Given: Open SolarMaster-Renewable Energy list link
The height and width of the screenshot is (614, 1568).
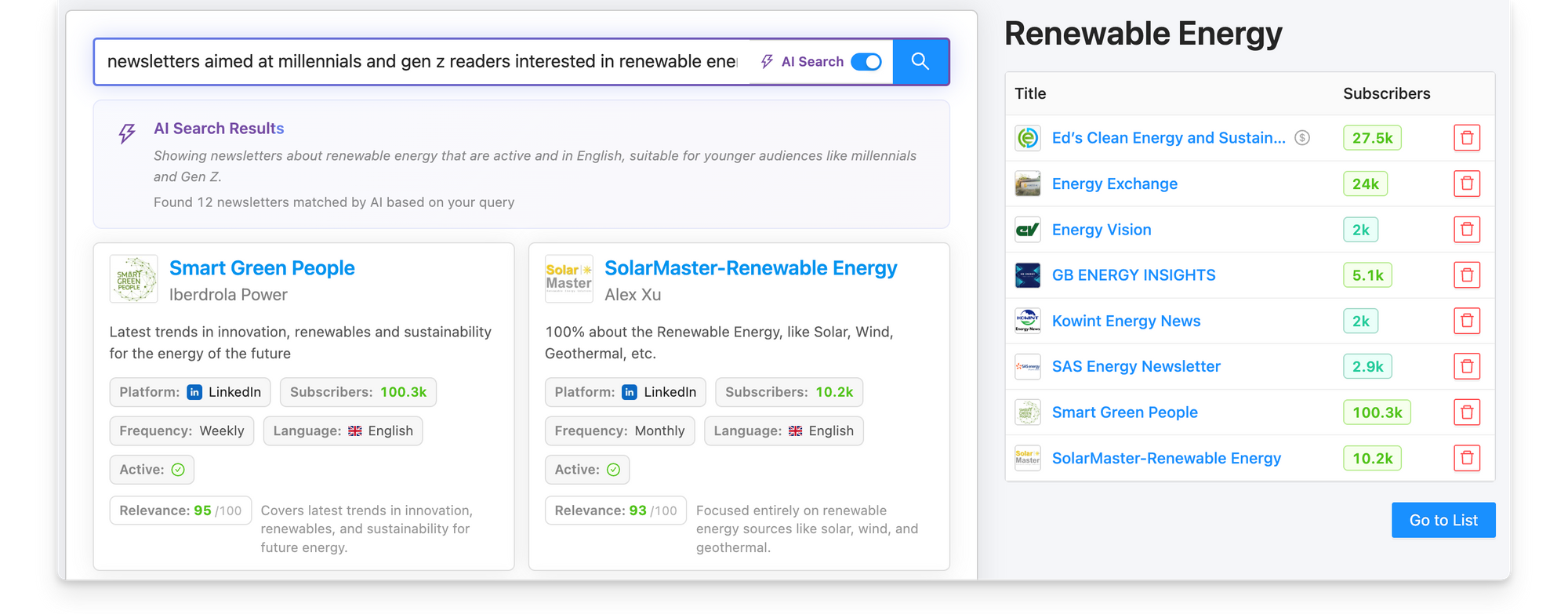Looking at the screenshot, I should pyautogui.click(x=1167, y=458).
